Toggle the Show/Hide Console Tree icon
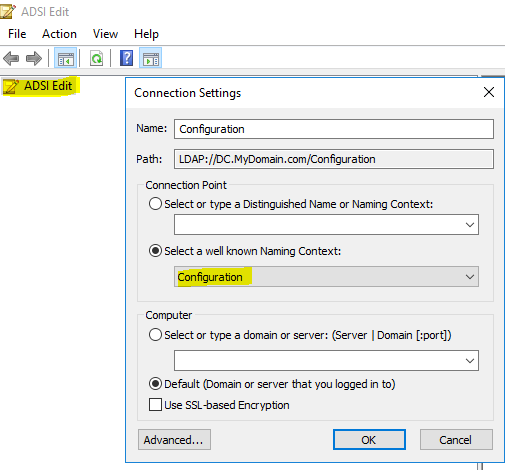Viewport: 505px width, 470px height. (x=65, y=58)
